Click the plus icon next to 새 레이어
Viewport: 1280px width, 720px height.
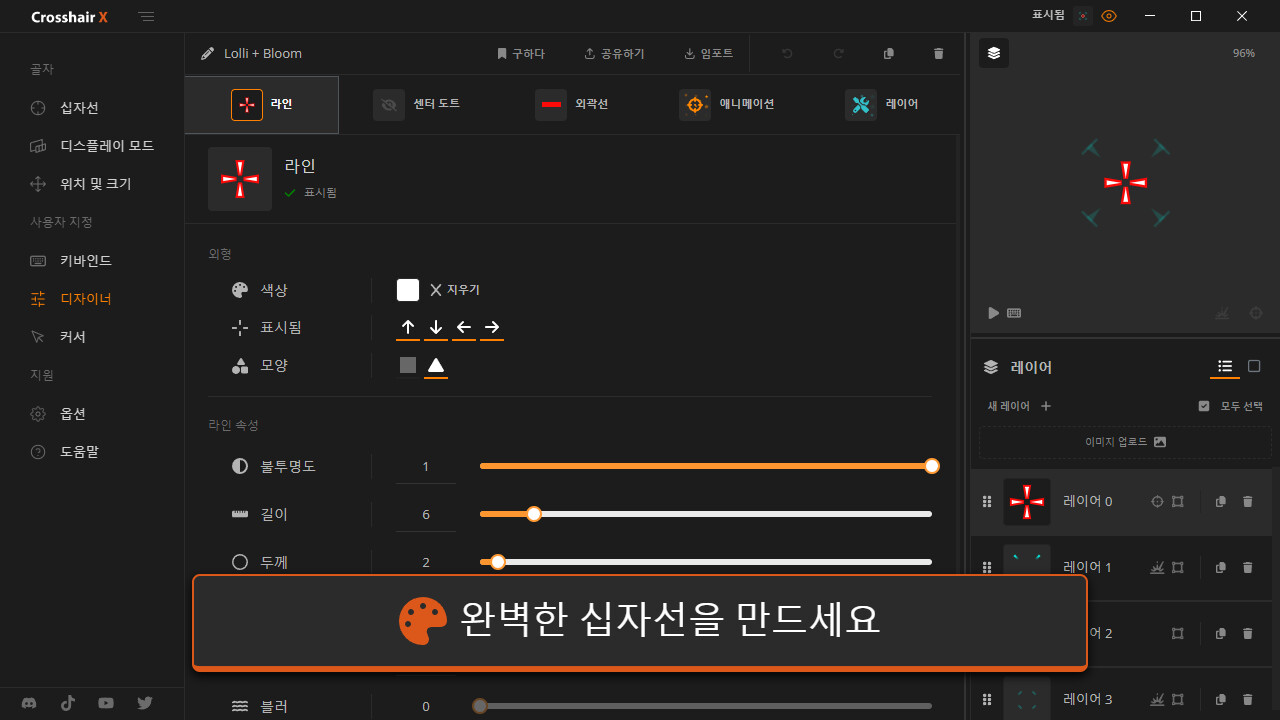pyautogui.click(x=1046, y=406)
